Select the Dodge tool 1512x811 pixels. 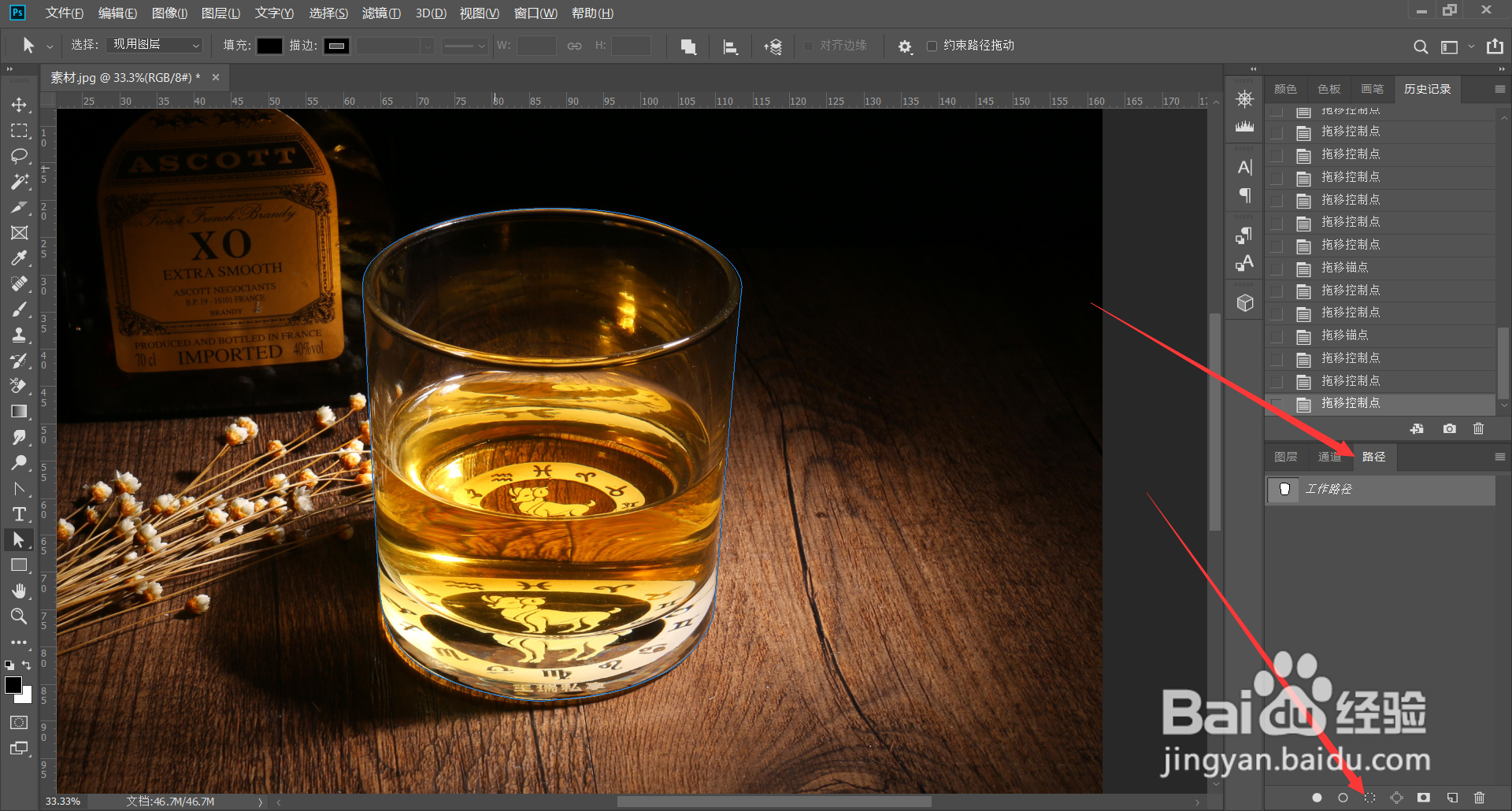(19, 463)
